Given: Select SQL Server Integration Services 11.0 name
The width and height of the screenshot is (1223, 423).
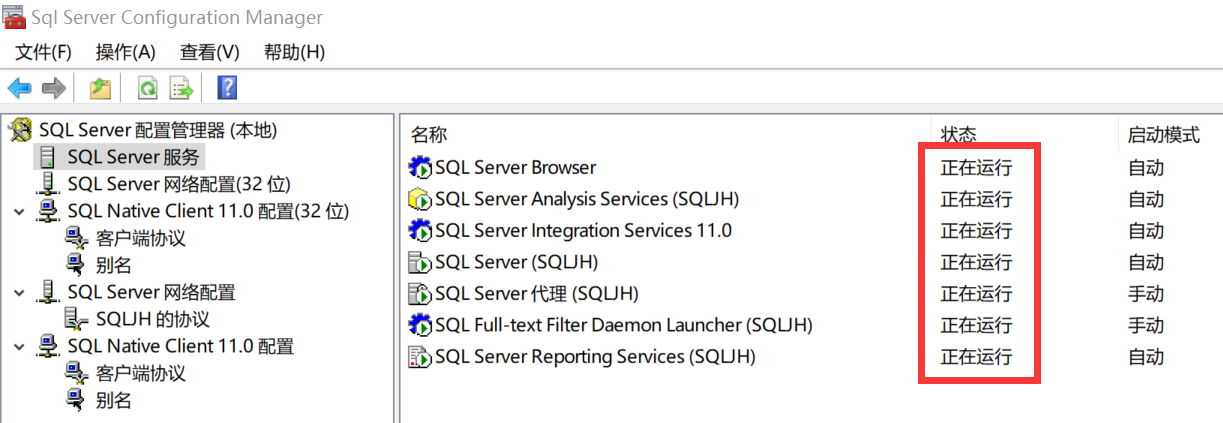Looking at the screenshot, I should pos(583,231).
